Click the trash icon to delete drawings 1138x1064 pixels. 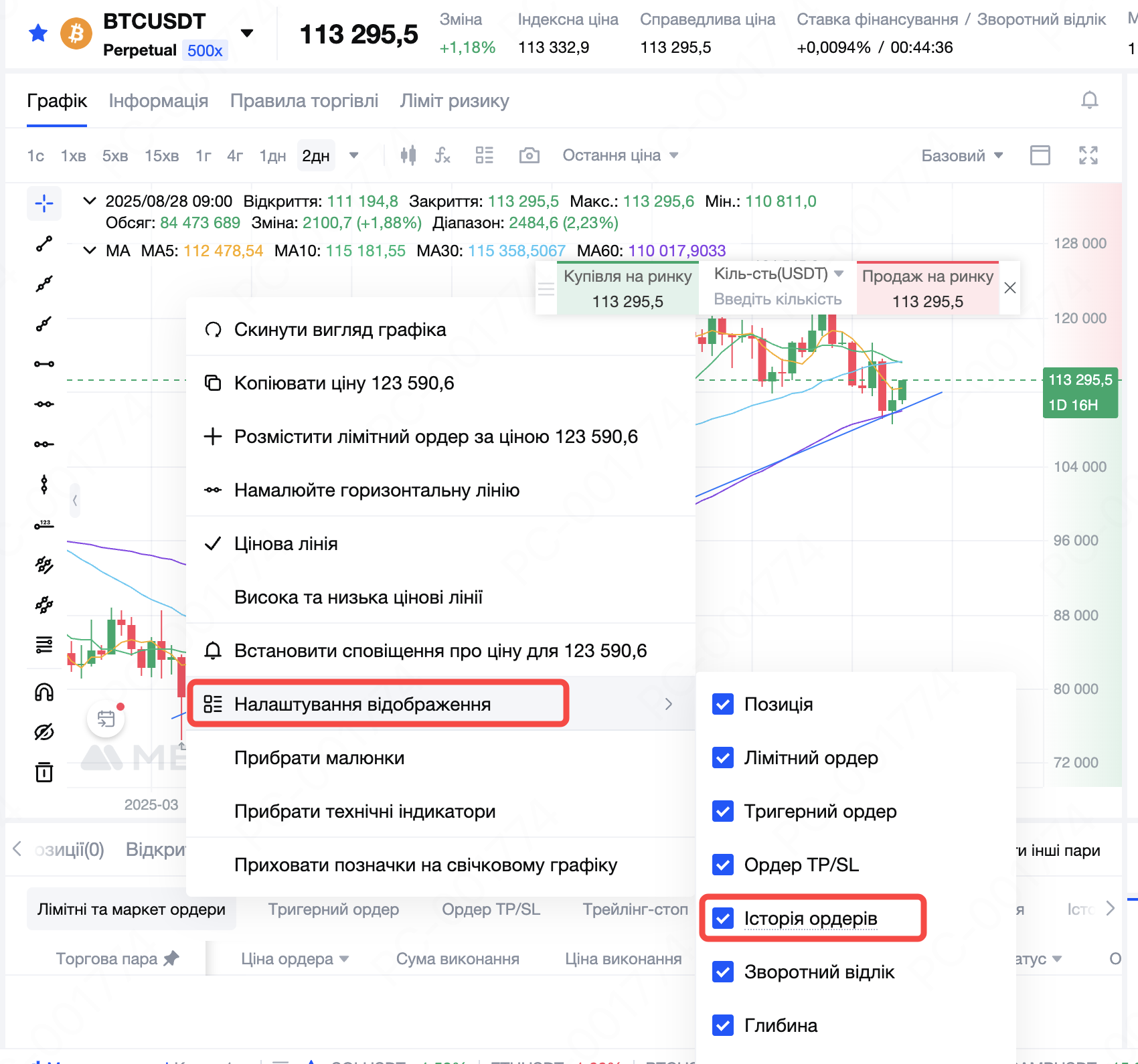point(44,772)
